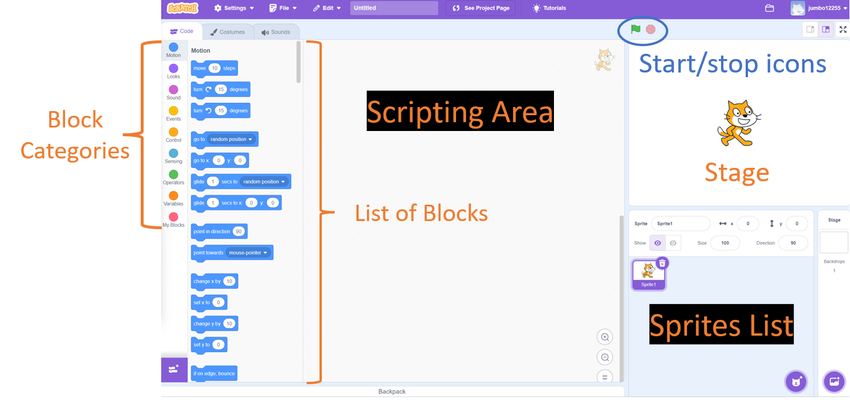Switch to the Sounds tab

pyautogui.click(x=276, y=32)
